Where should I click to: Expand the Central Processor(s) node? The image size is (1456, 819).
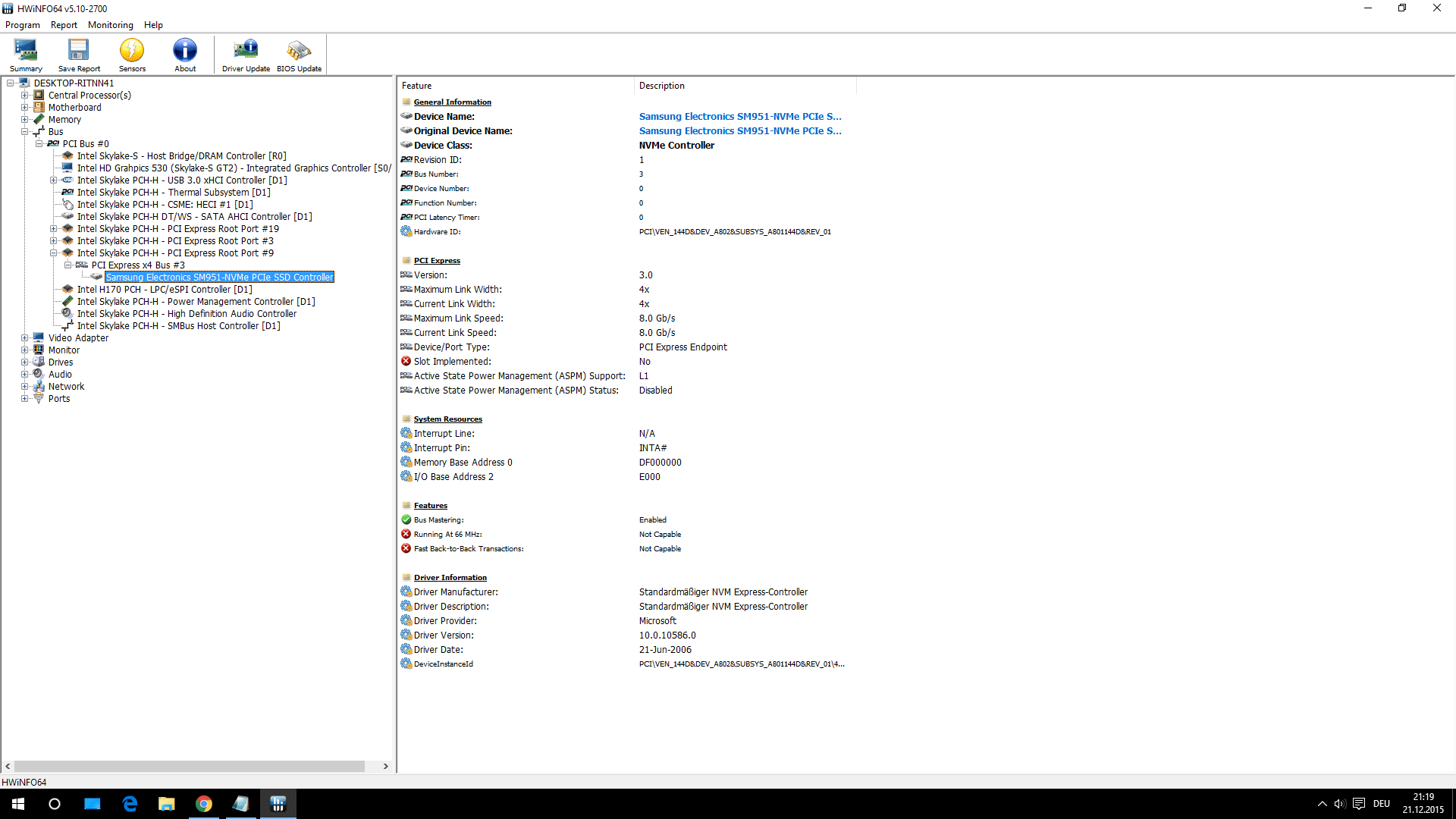pos(25,96)
